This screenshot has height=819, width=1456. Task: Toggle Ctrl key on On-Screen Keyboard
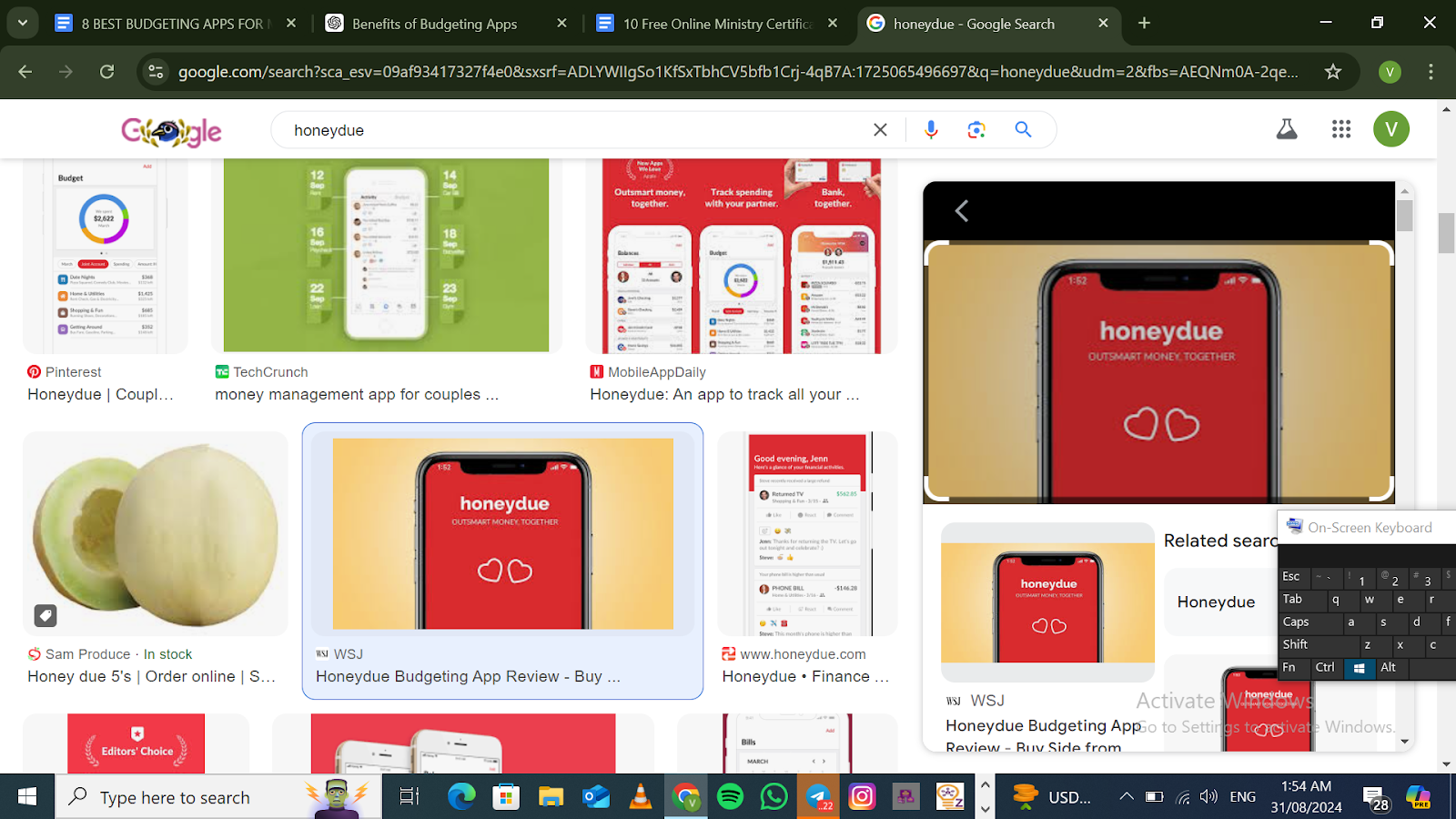(1325, 667)
